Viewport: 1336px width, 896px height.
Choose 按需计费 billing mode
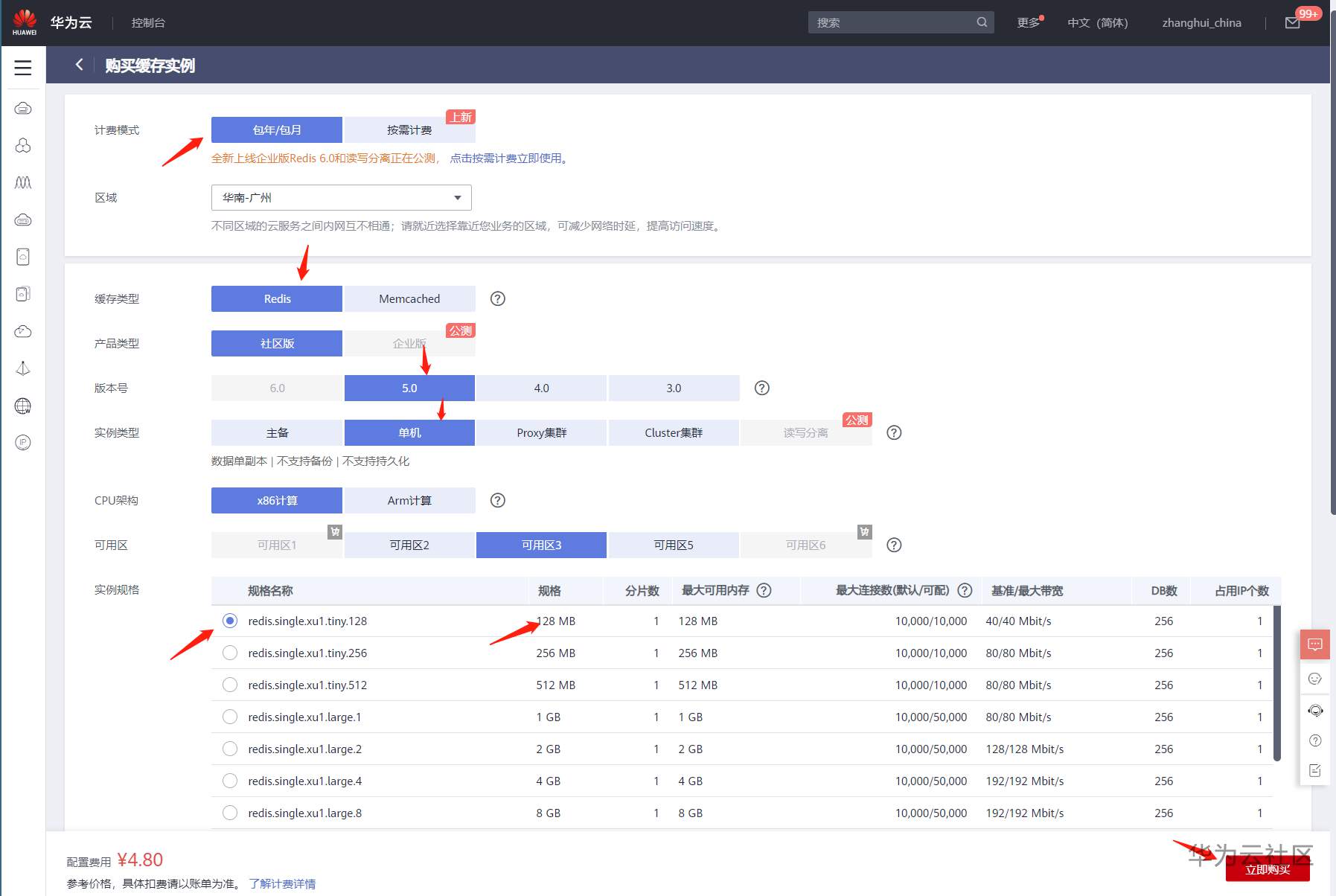pyautogui.click(x=409, y=129)
